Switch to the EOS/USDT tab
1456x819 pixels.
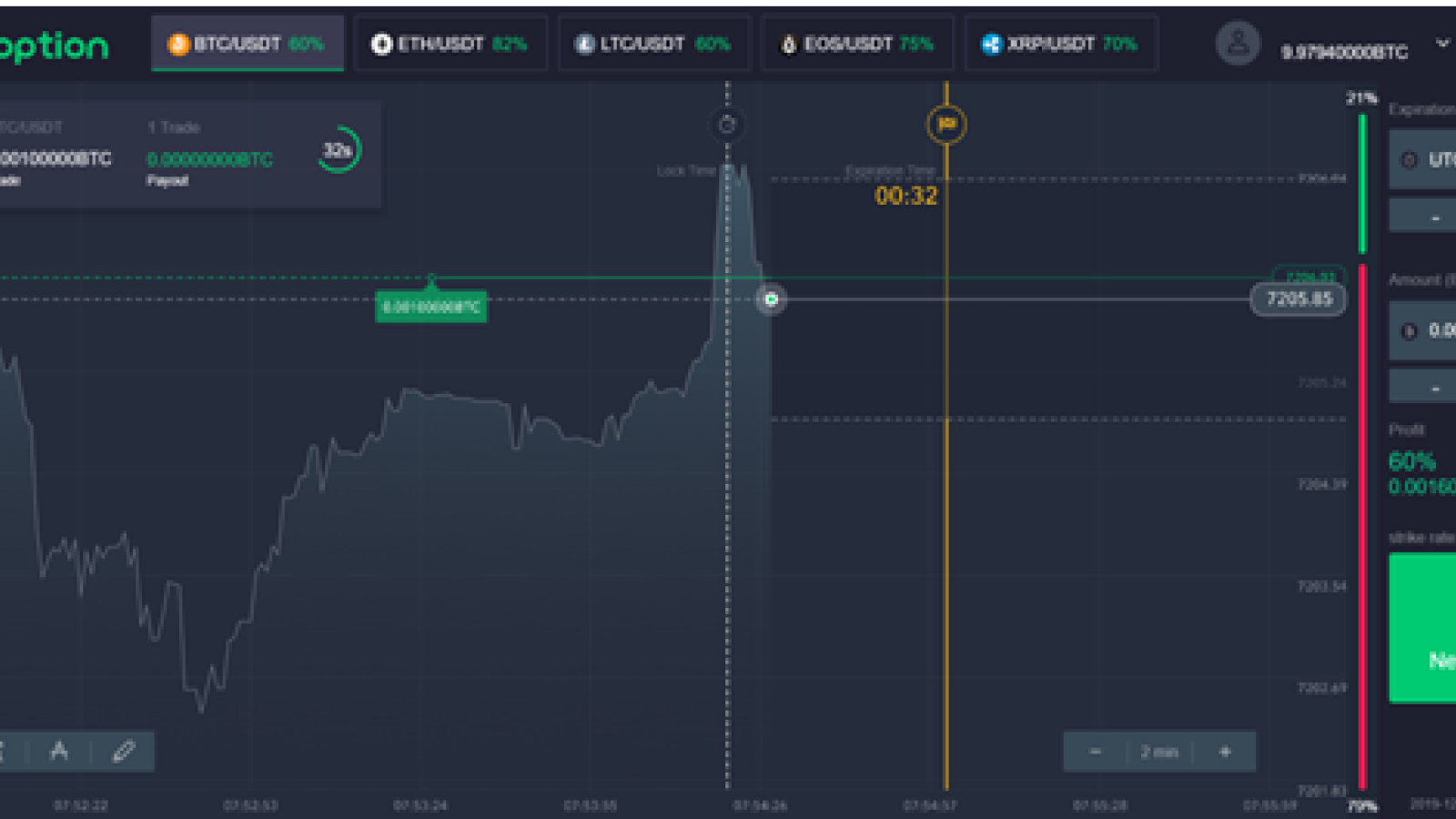(857, 44)
